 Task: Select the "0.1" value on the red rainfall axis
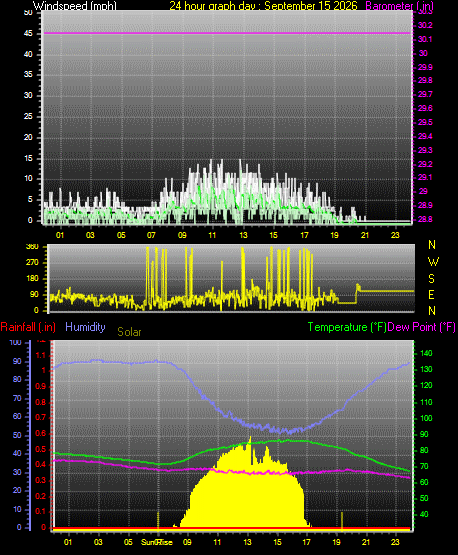click(x=41, y=511)
